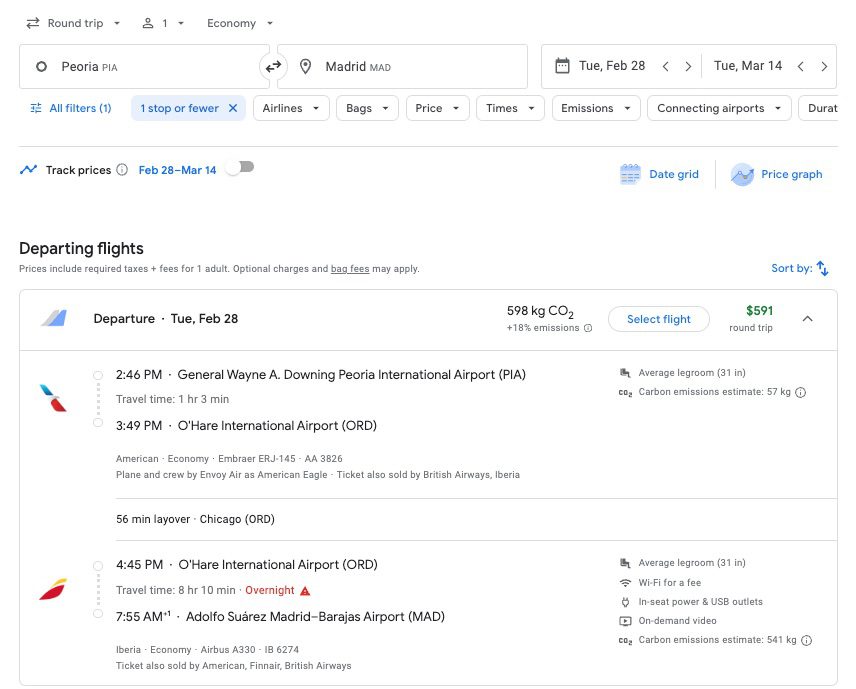
Task: Advance departure date to next day
Action: pos(688,67)
